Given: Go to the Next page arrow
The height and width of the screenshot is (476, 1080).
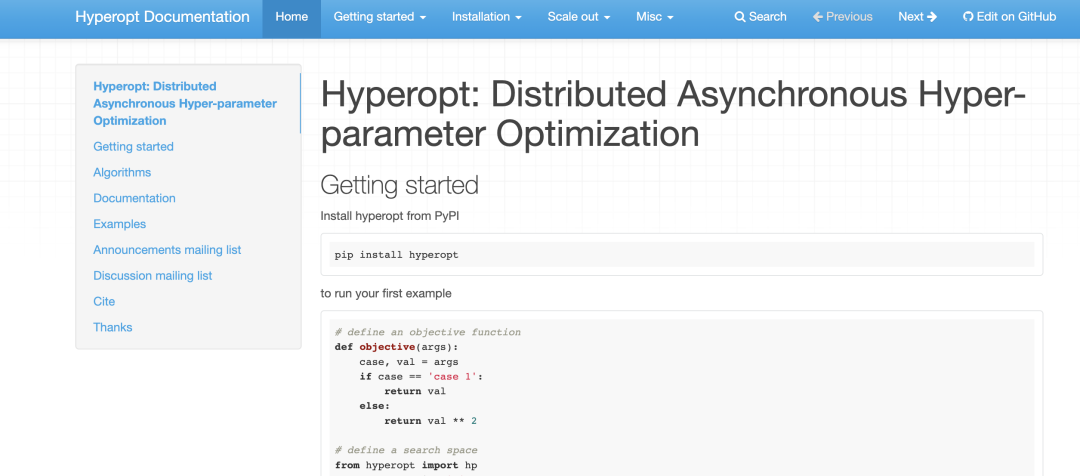Looking at the screenshot, I should coord(917,17).
